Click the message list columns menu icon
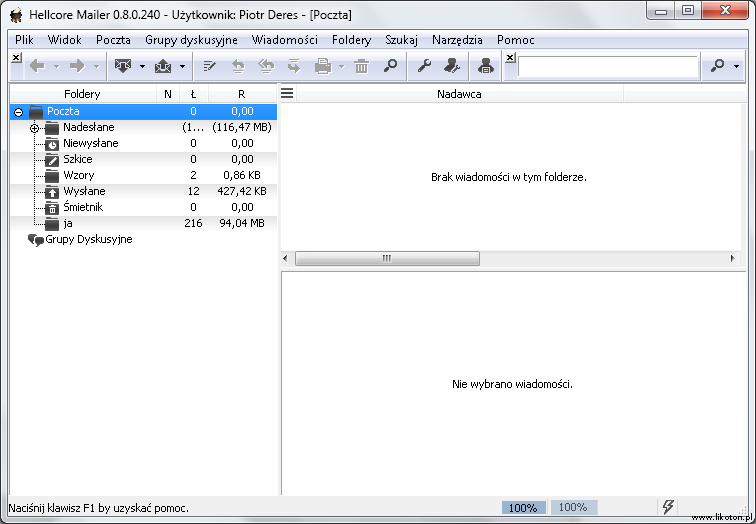756x524 pixels. pos(287,93)
